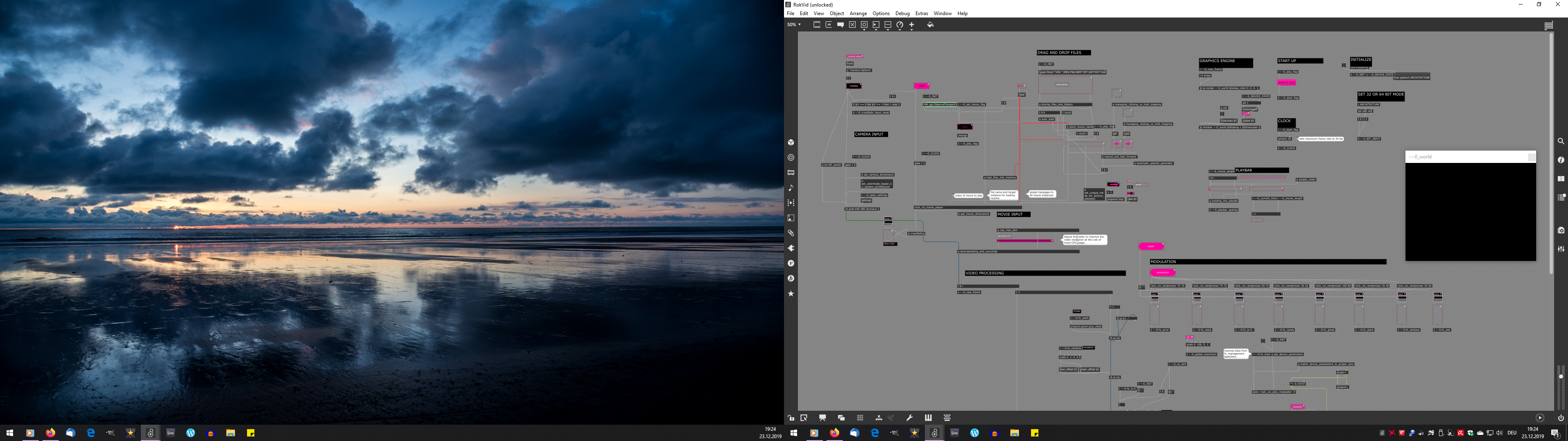The width and height of the screenshot is (1568, 441).
Task: Open the Images browser in left sidebar
Action: (791, 218)
